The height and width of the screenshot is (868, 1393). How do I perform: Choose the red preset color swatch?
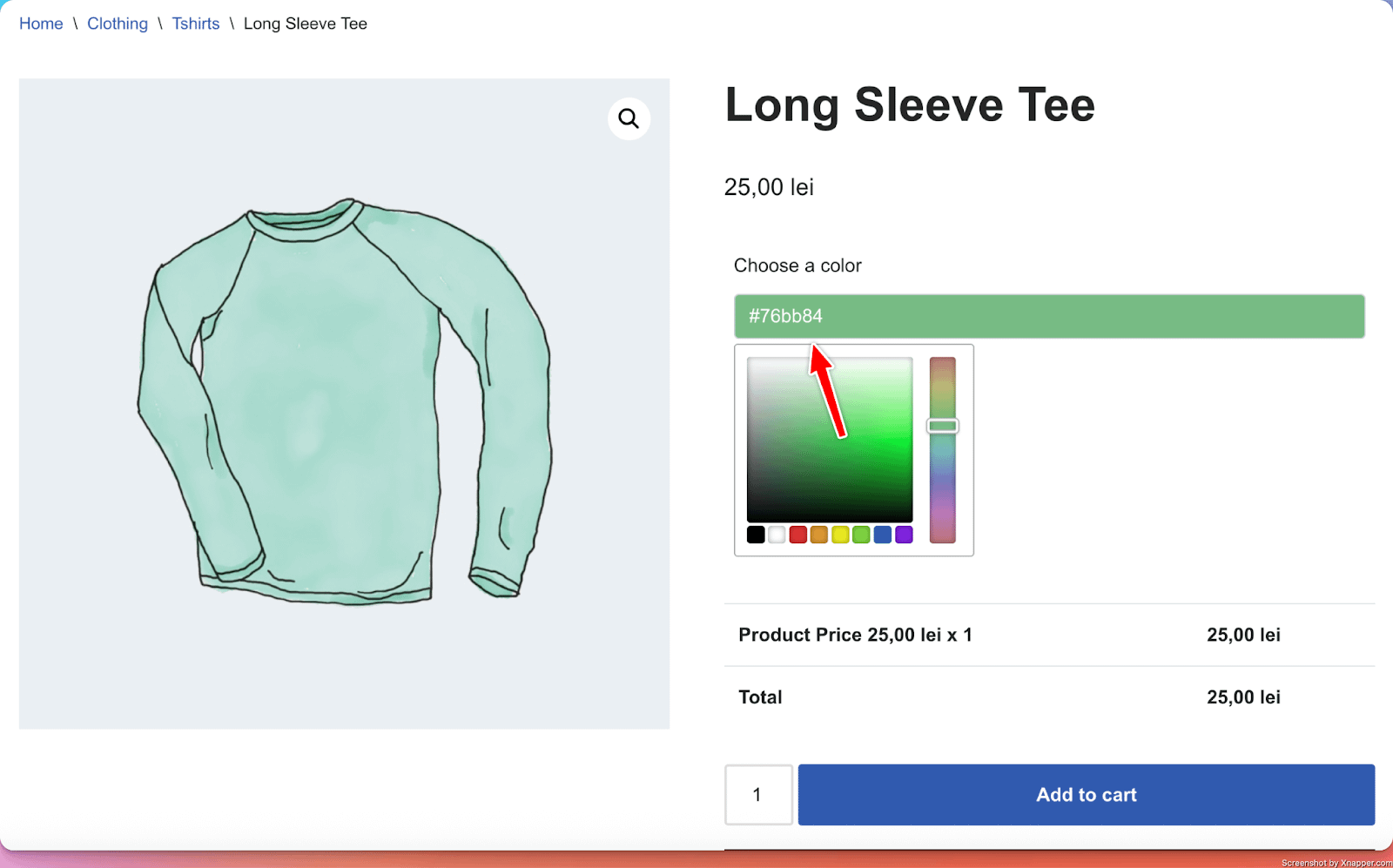coord(797,535)
